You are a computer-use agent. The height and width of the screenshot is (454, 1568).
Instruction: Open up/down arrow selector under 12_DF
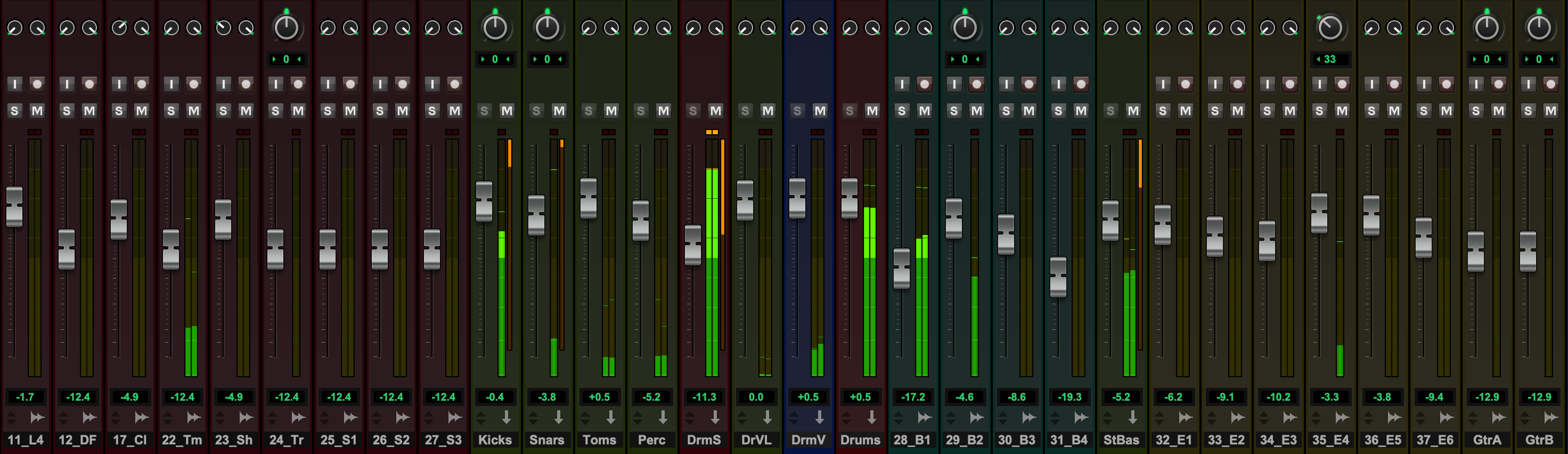tap(63, 417)
